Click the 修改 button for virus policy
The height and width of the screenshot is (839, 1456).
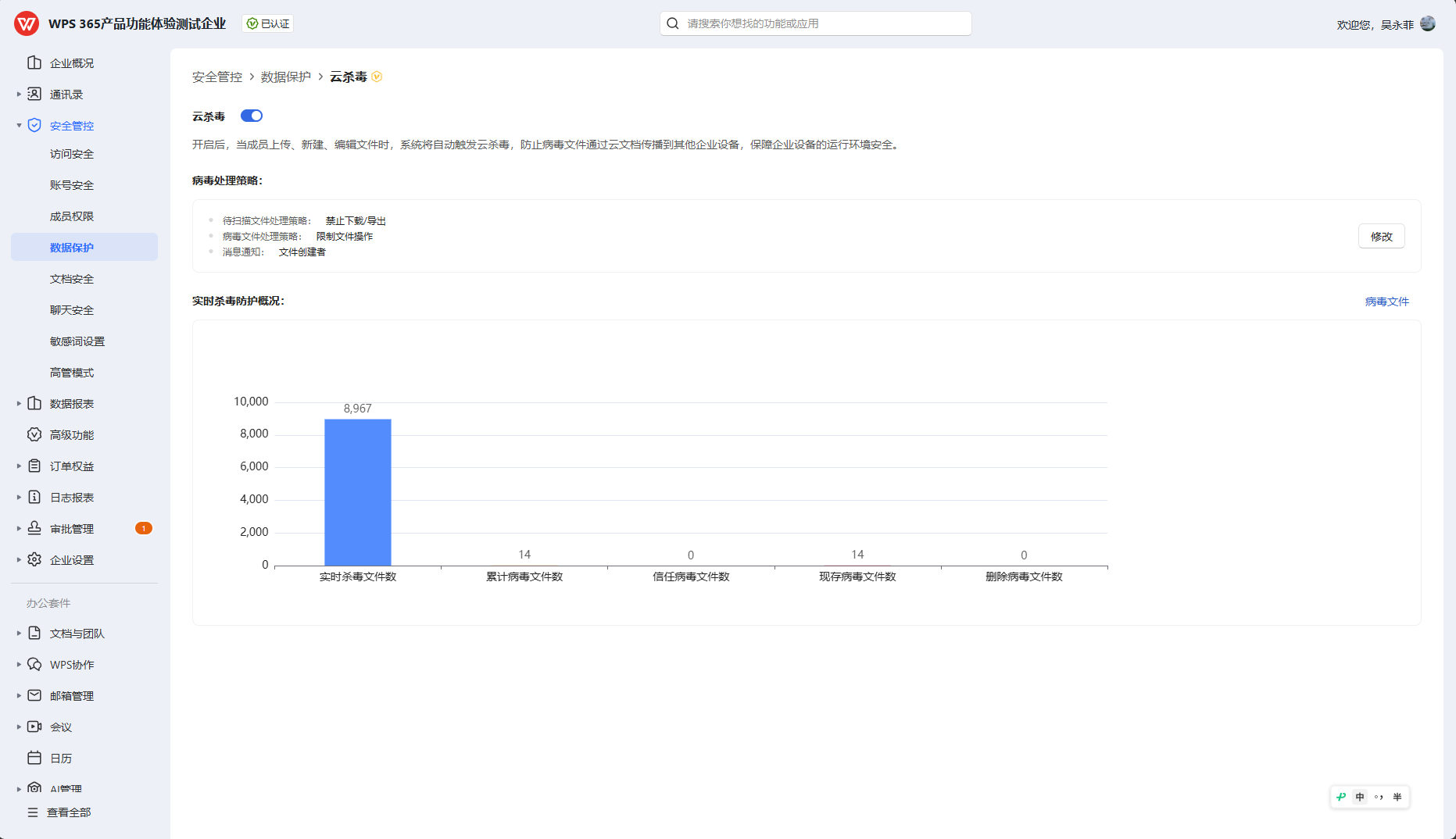tap(1381, 236)
